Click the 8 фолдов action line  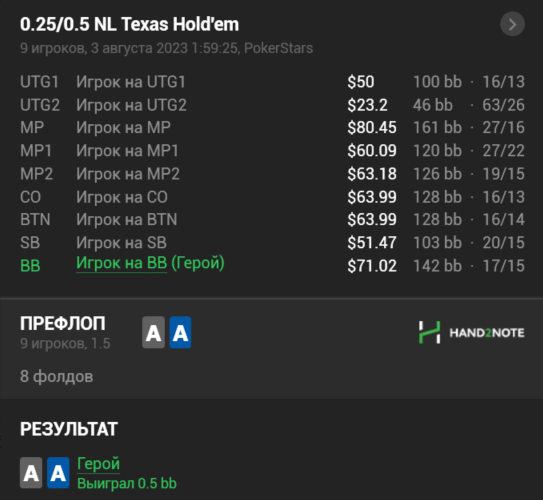pos(56,376)
